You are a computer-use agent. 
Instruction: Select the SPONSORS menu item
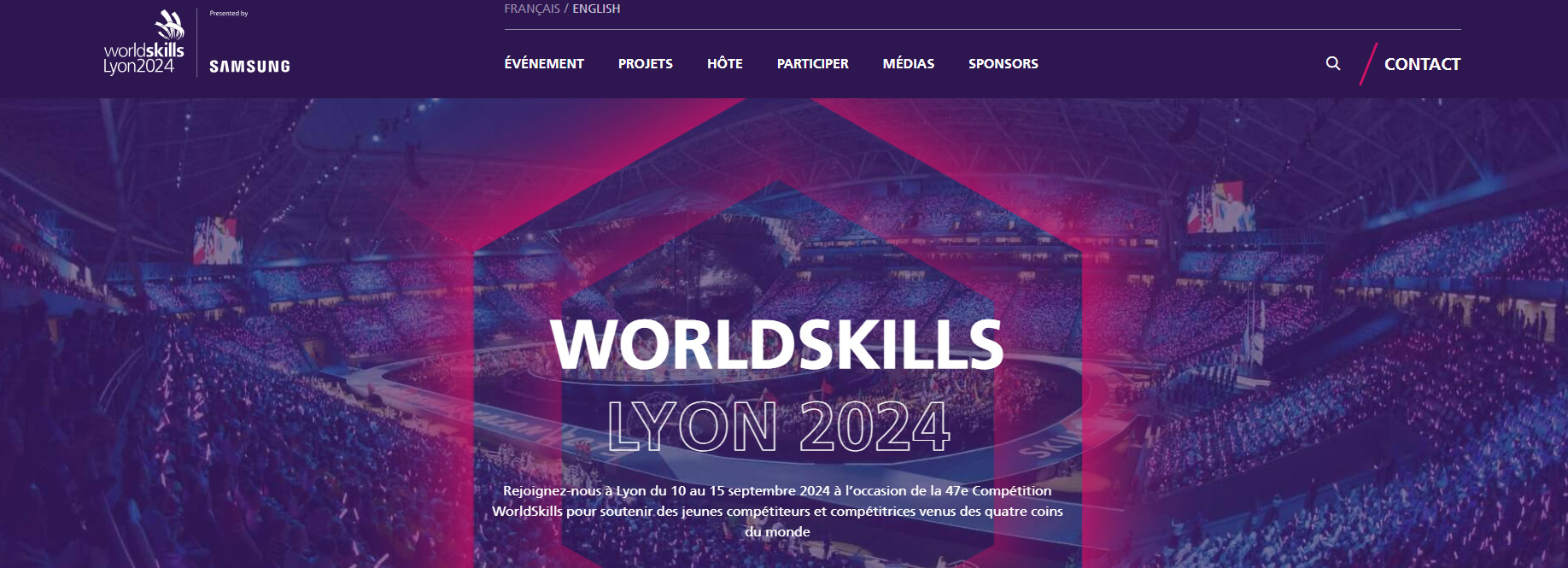[1003, 64]
